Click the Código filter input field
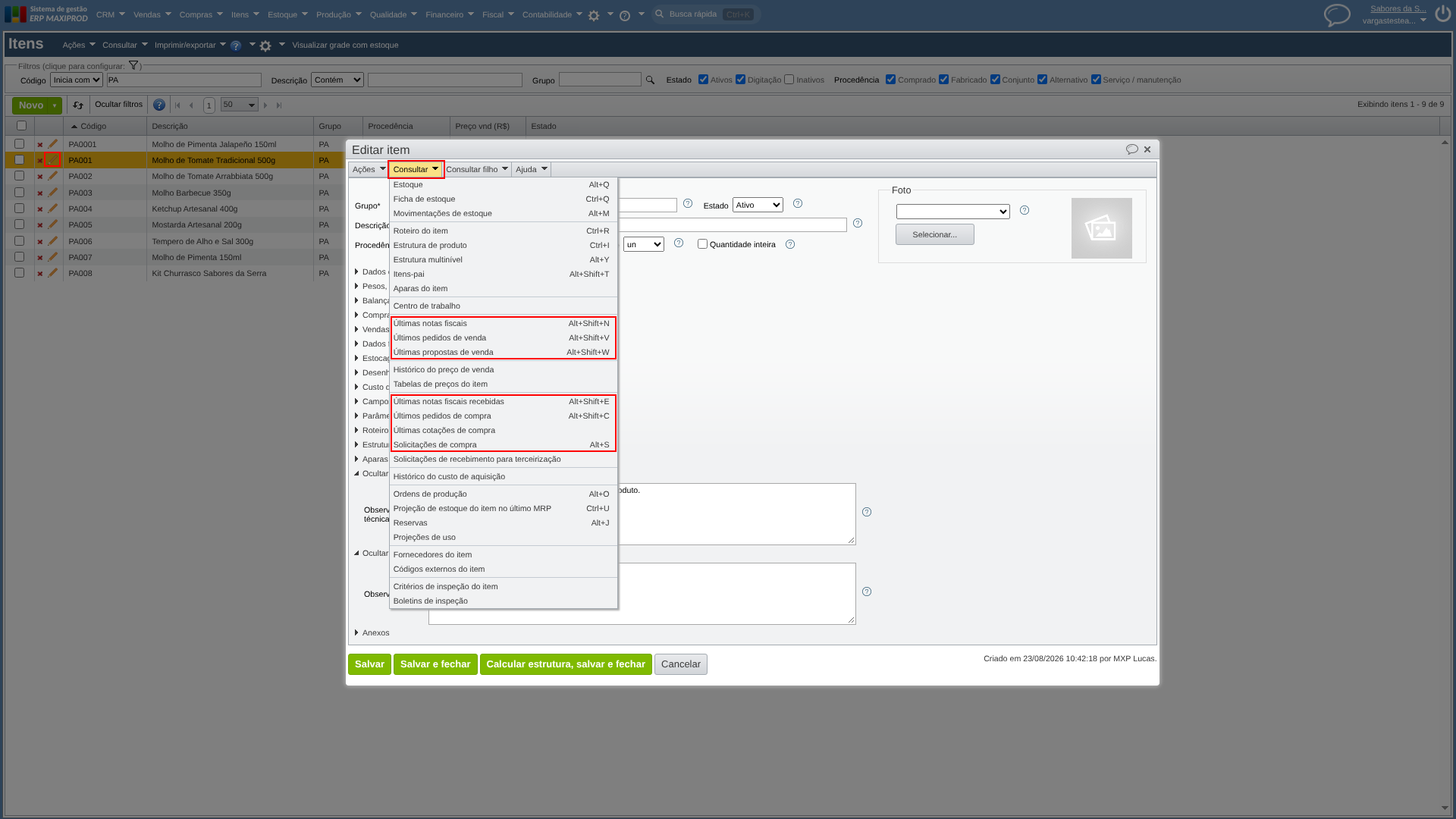Screen dimensions: 1456x819 point(184,80)
